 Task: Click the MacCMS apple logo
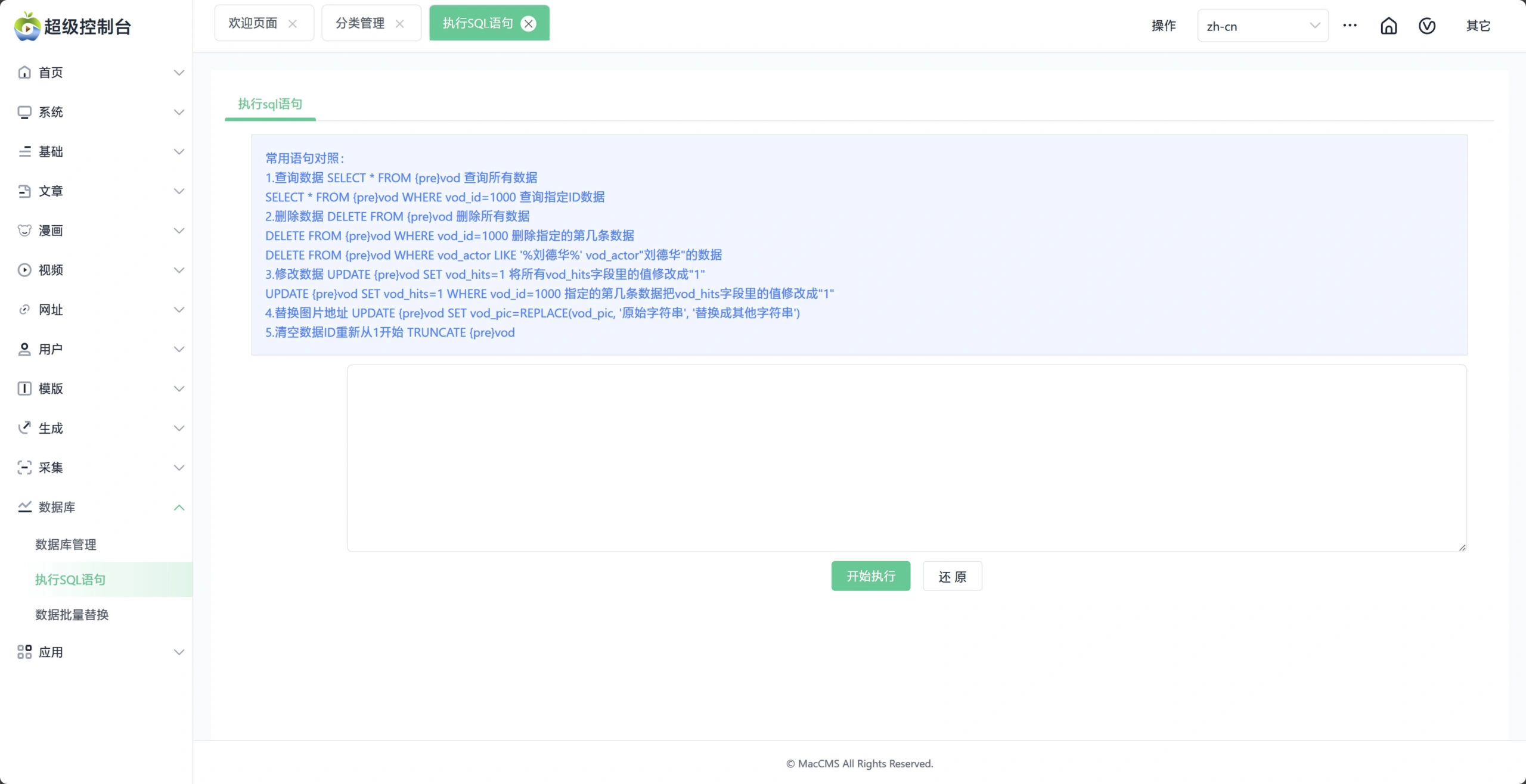[27, 26]
